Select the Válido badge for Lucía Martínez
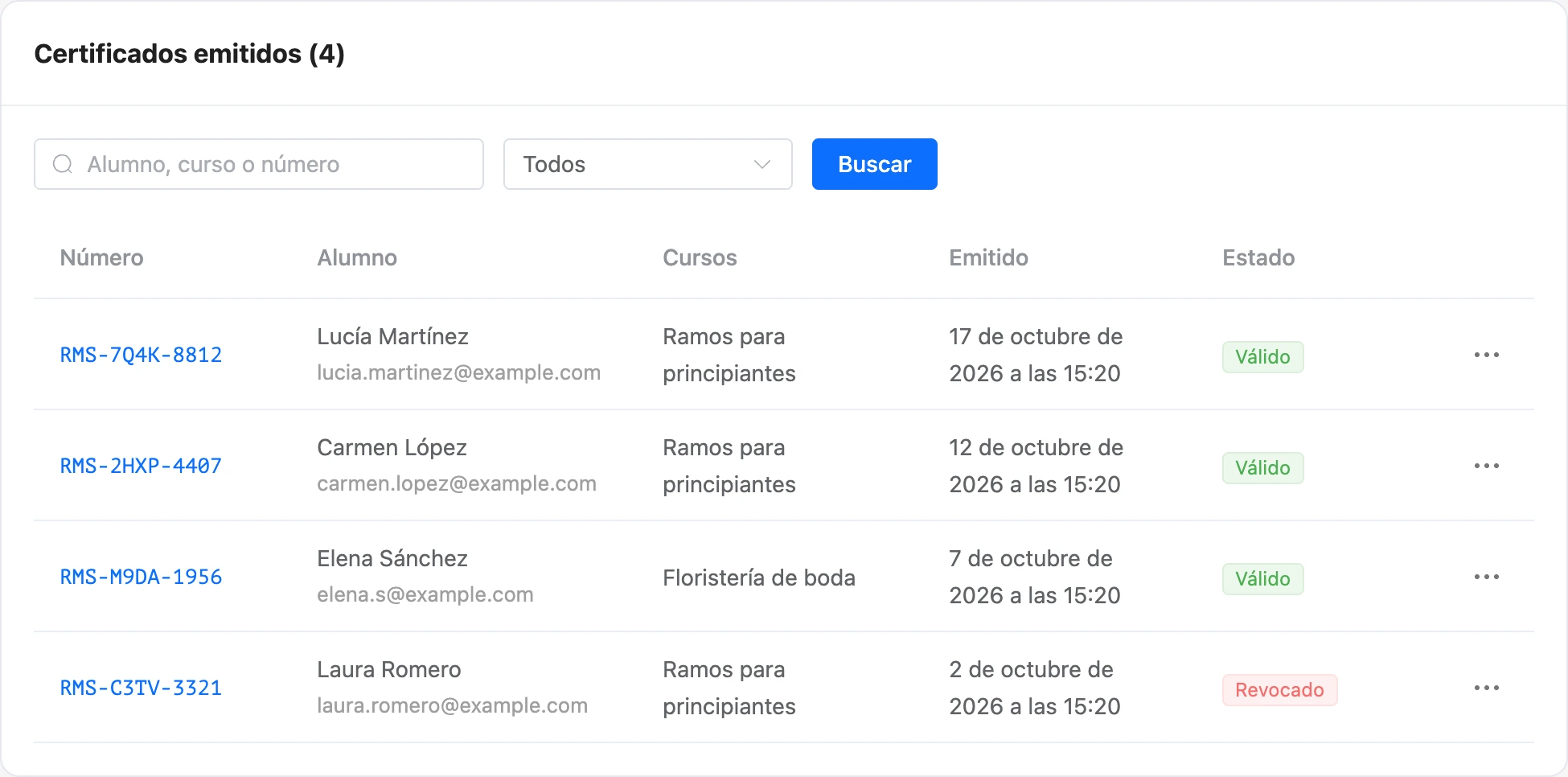 click(1262, 357)
